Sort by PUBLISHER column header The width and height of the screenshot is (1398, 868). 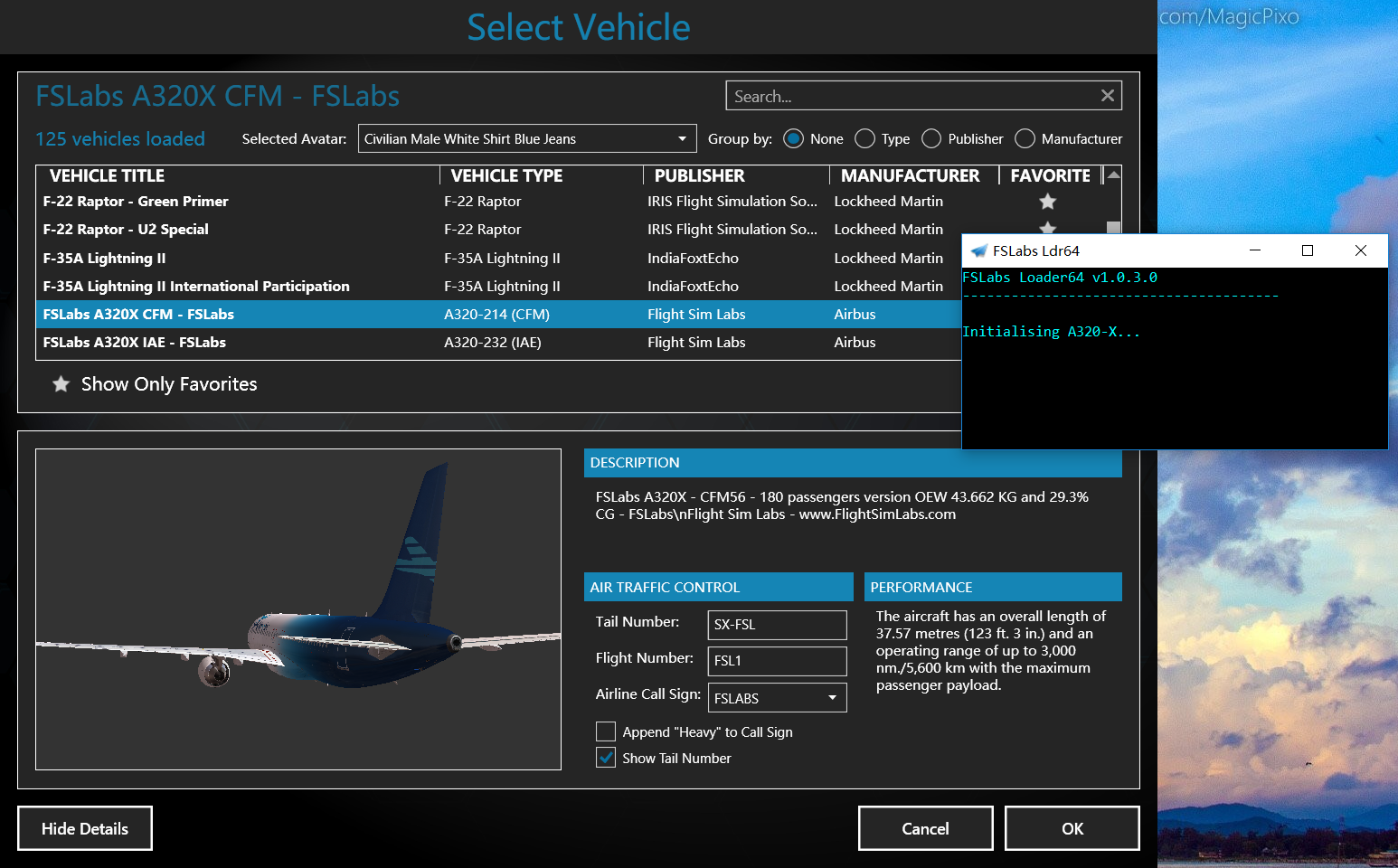(699, 175)
